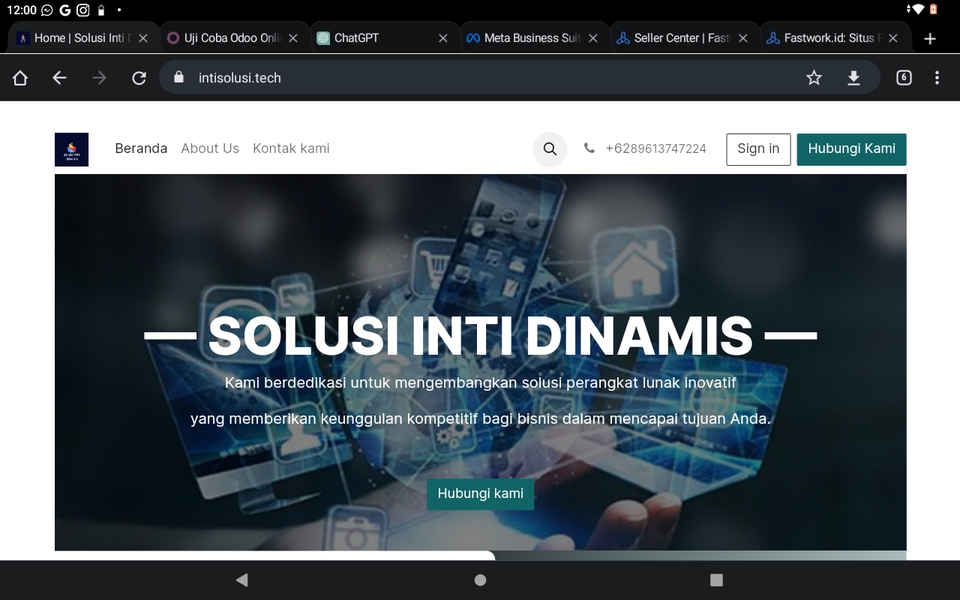
Task: Bookmark this page with the star icon
Action: (x=813, y=77)
